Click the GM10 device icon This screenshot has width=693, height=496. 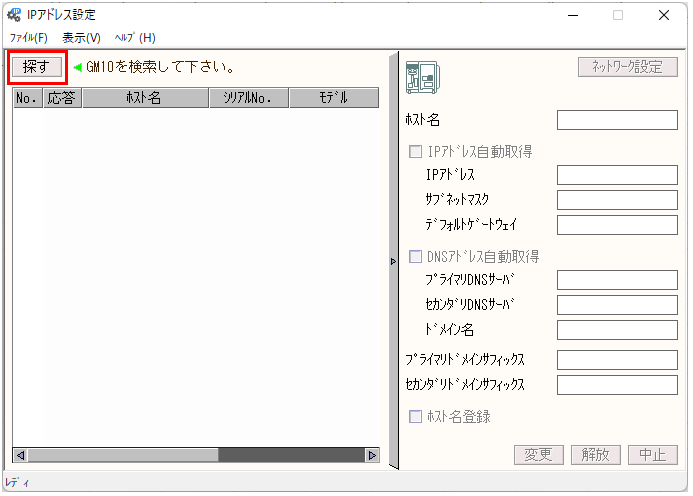[x=423, y=77]
